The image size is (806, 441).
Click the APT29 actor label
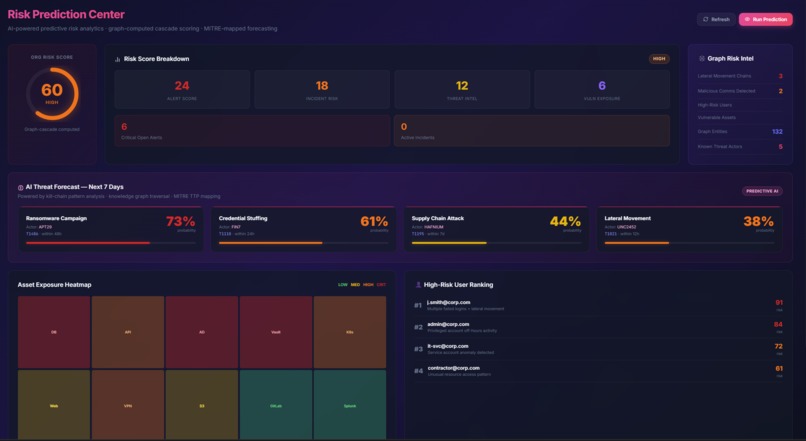click(x=45, y=227)
